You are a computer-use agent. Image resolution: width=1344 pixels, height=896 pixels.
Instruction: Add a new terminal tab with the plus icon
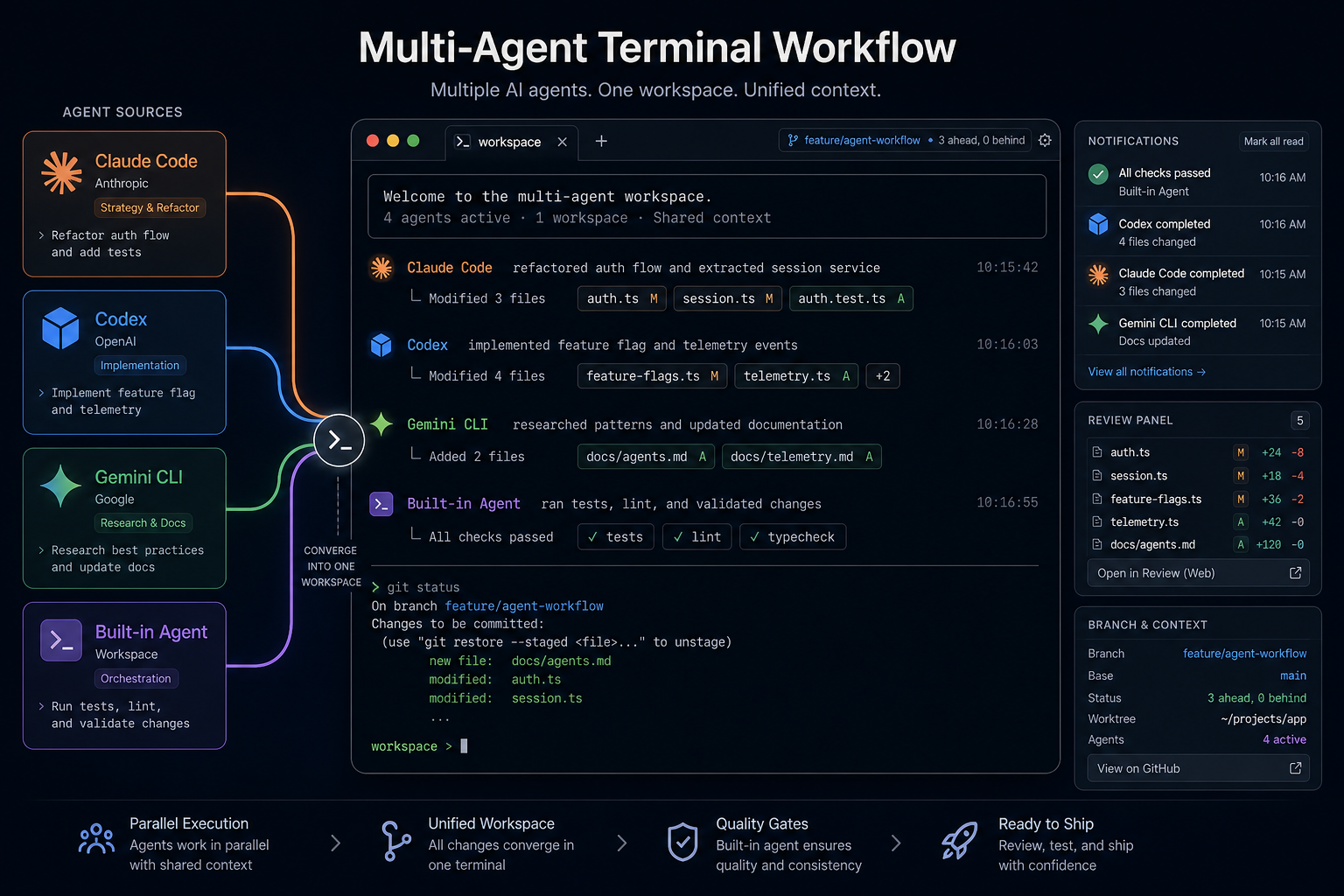tap(601, 141)
